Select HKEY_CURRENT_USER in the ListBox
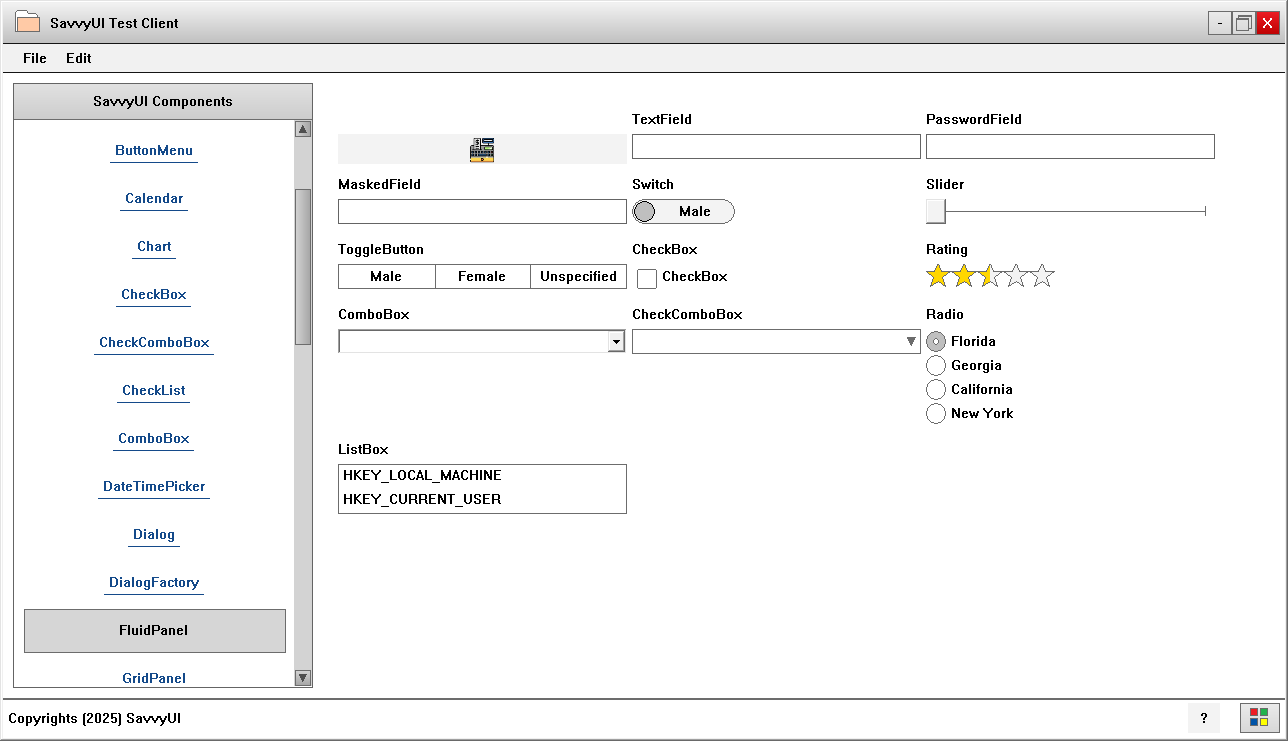 pos(422,499)
